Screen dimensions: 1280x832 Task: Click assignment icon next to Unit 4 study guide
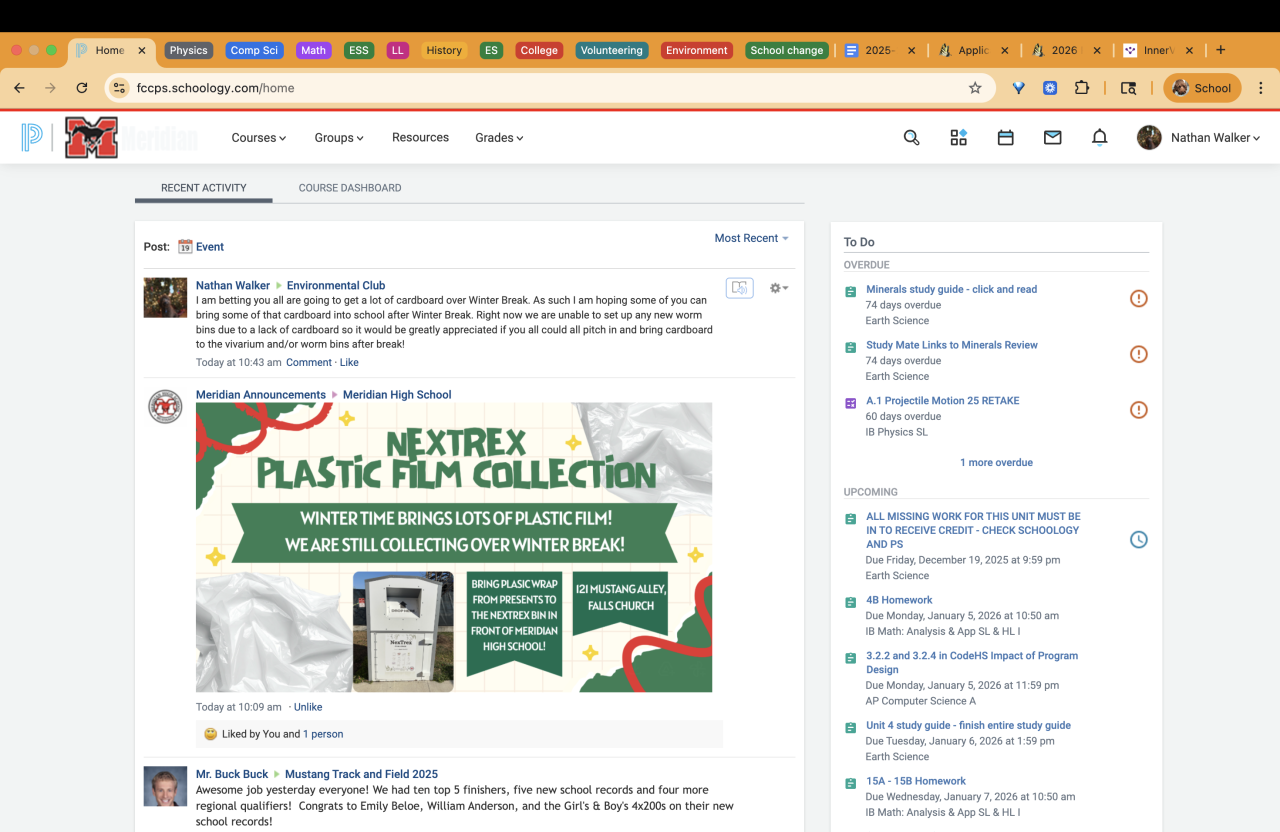[850, 727]
